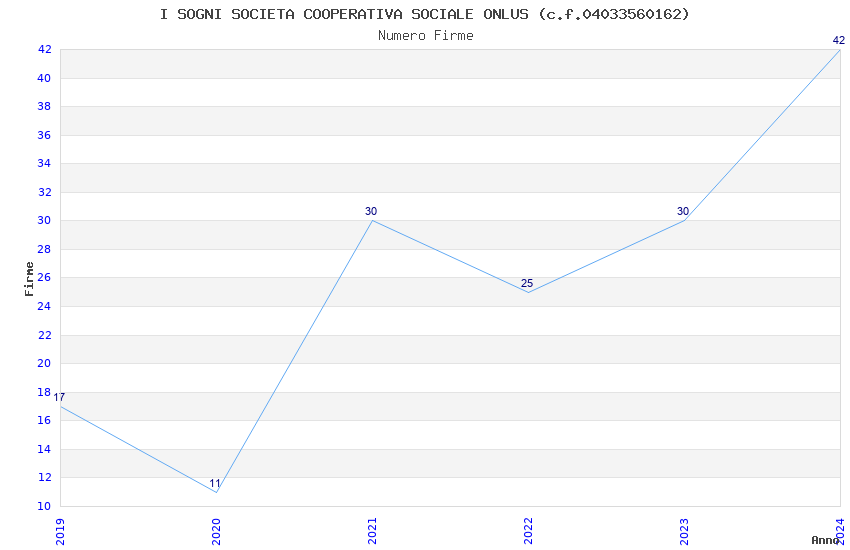Click the Anno x-axis label
The height and width of the screenshot is (550, 850).
pos(825,540)
